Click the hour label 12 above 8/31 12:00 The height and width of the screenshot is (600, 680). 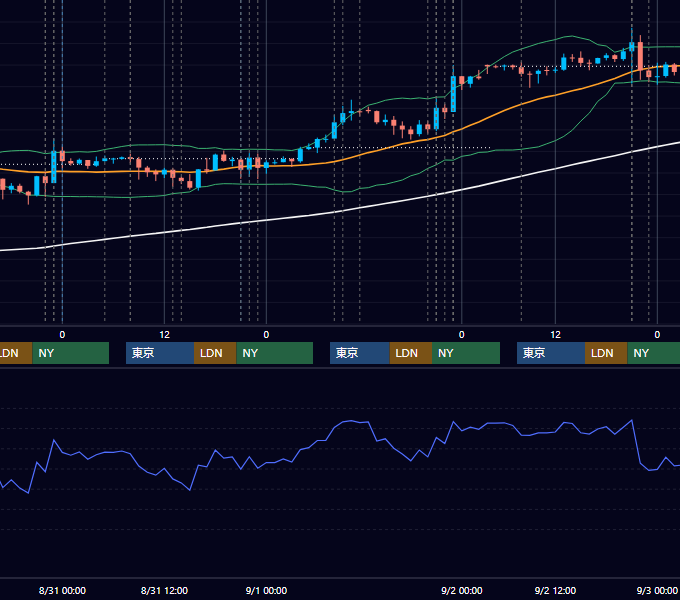click(164, 334)
